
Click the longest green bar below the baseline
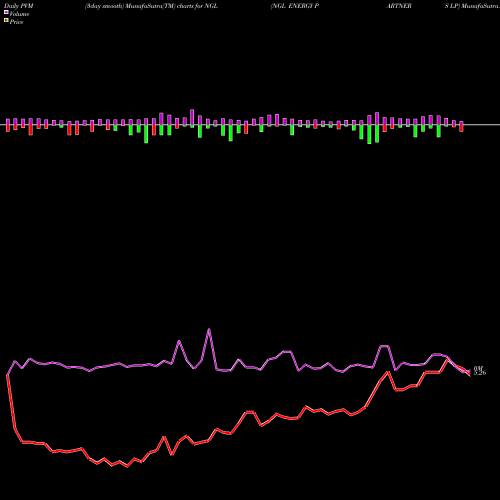[369, 134]
